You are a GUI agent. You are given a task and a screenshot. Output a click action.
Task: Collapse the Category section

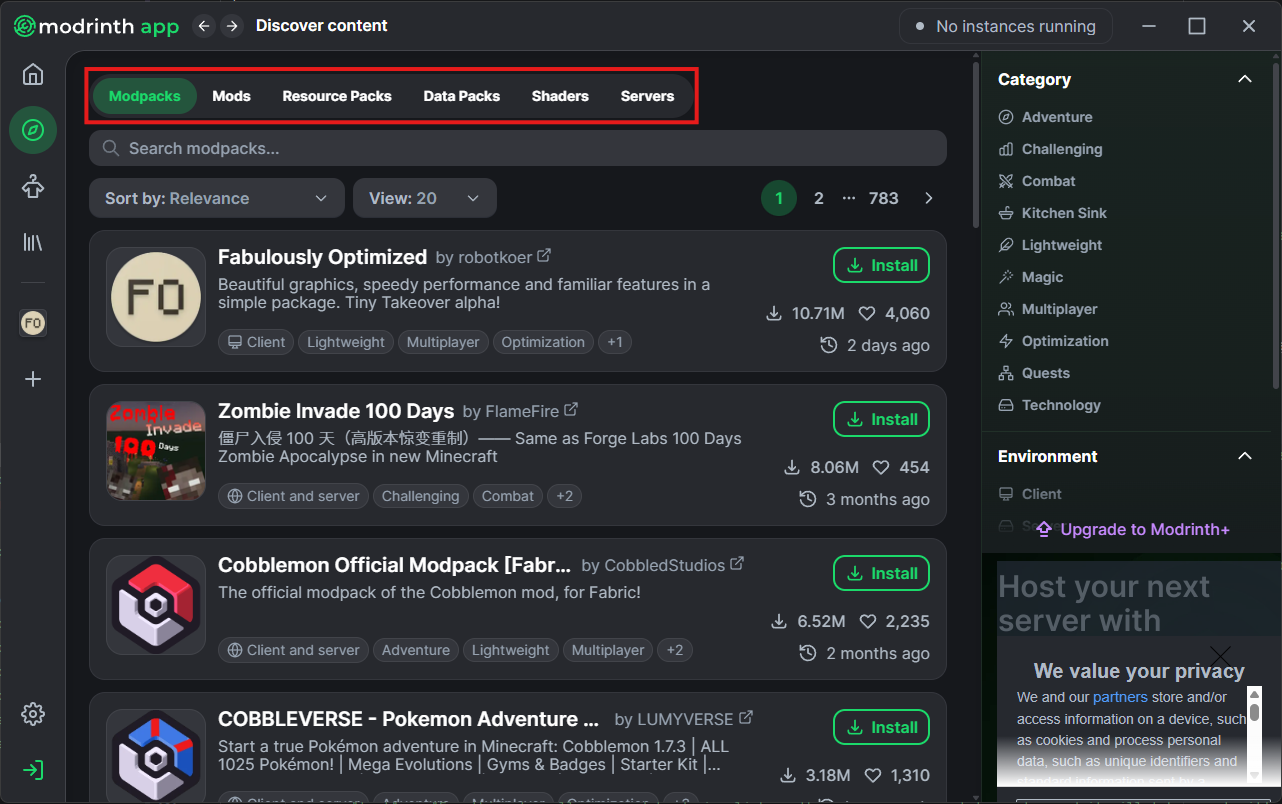pos(1245,79)
